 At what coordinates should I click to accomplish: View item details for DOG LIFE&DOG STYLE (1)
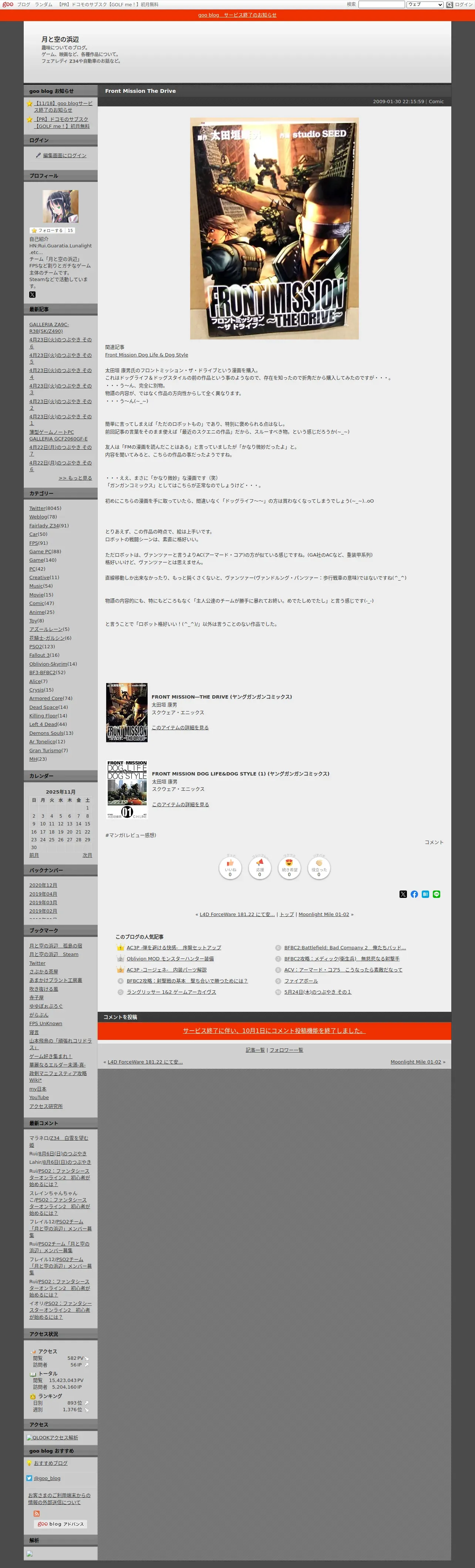(x=180, y=804)
